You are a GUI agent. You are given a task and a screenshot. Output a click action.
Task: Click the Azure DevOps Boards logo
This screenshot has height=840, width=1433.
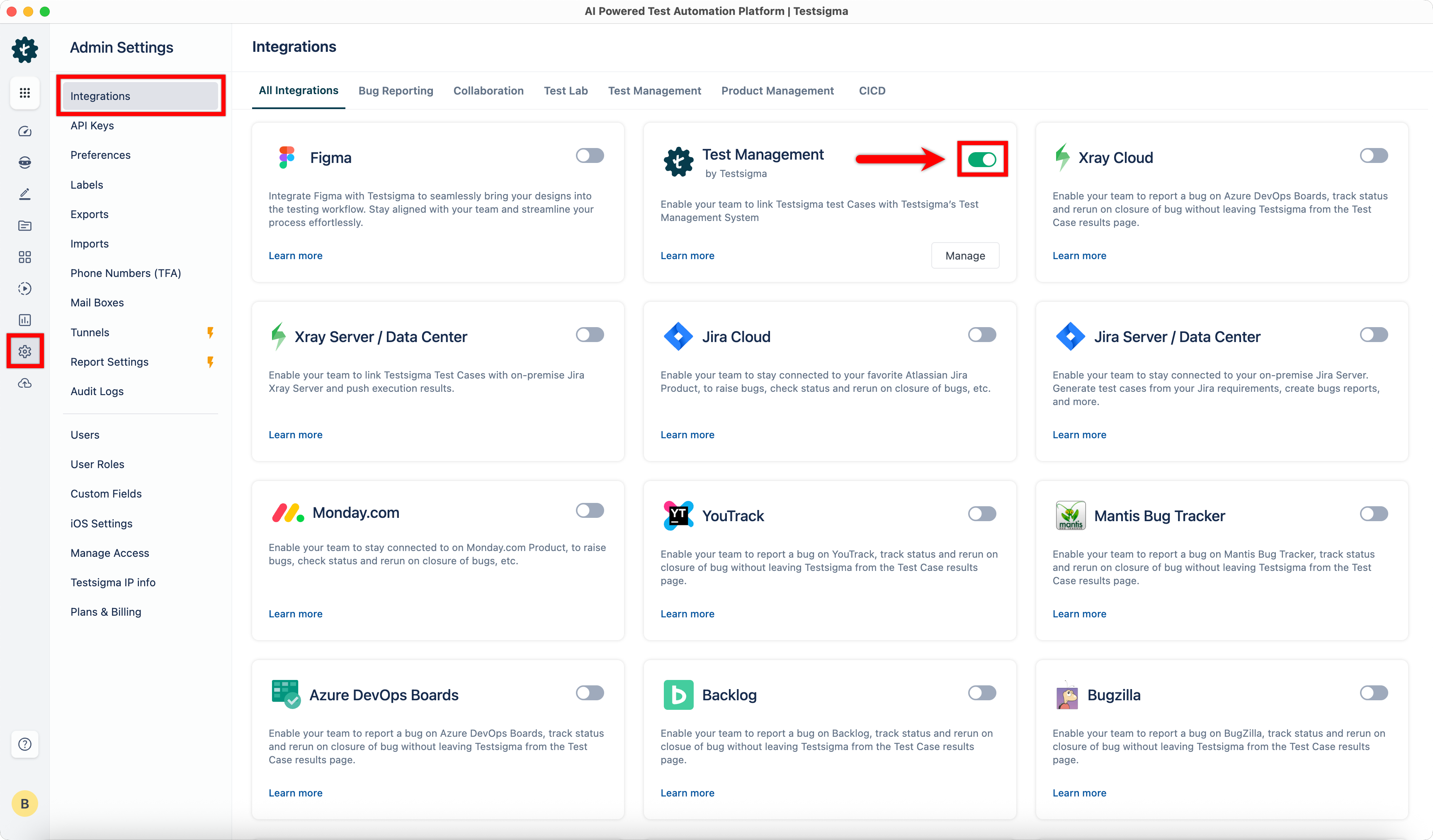pos(286,694)
